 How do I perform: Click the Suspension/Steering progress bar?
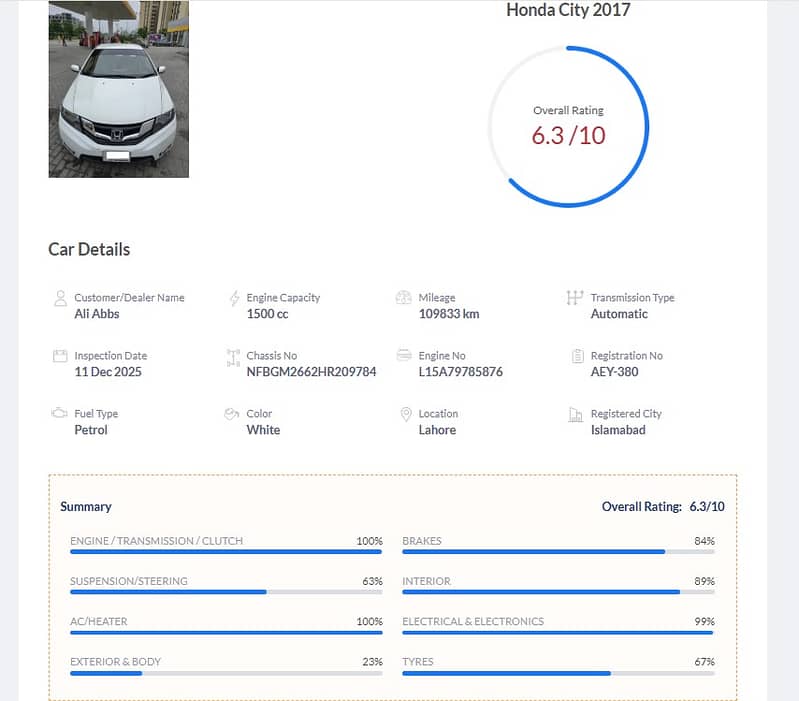pyautogui.click(x=226, y=592)
